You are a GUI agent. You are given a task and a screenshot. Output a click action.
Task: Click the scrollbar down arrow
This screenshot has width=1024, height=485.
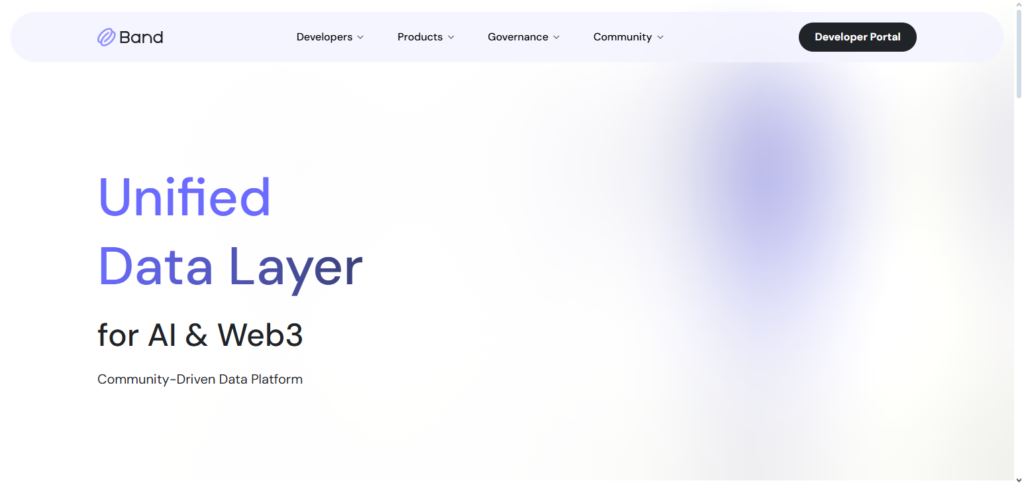[x=1018, y=480]
